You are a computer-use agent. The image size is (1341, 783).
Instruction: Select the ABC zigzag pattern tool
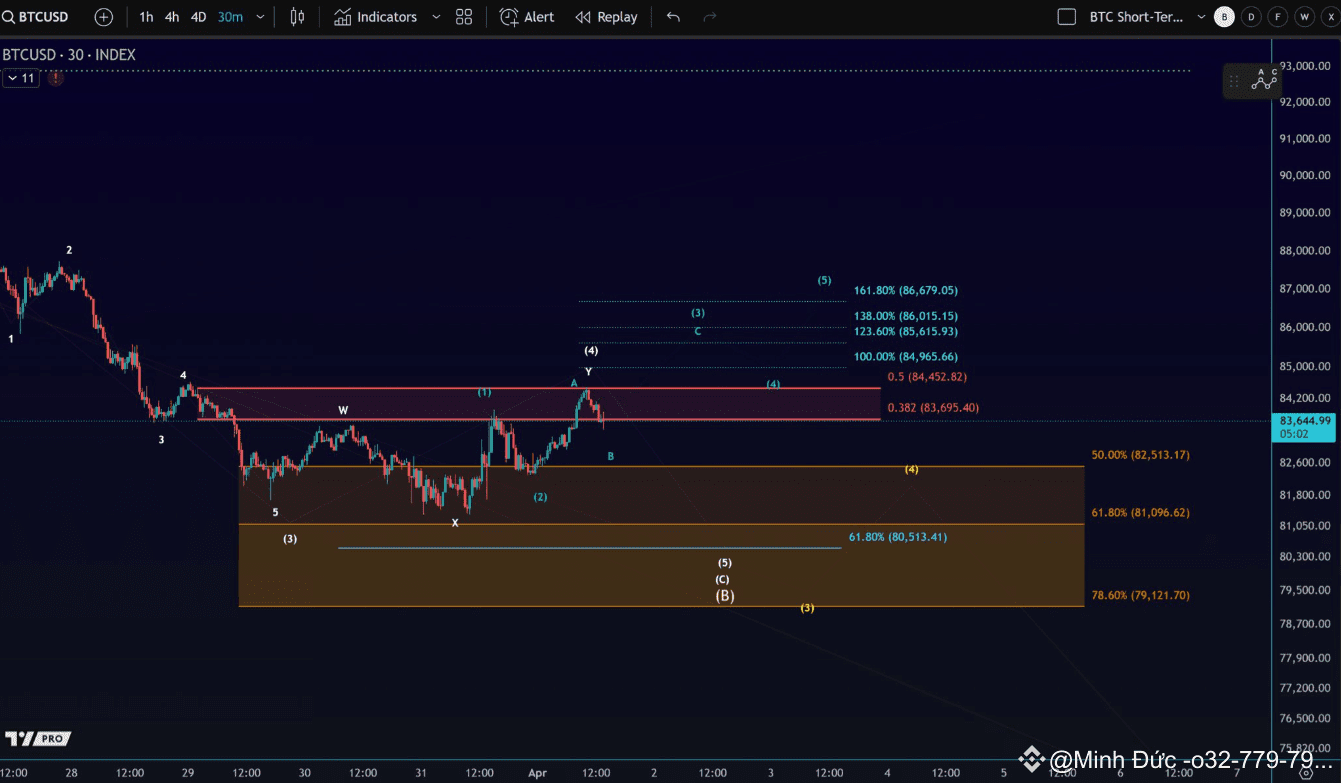[x=1266, y=80]
